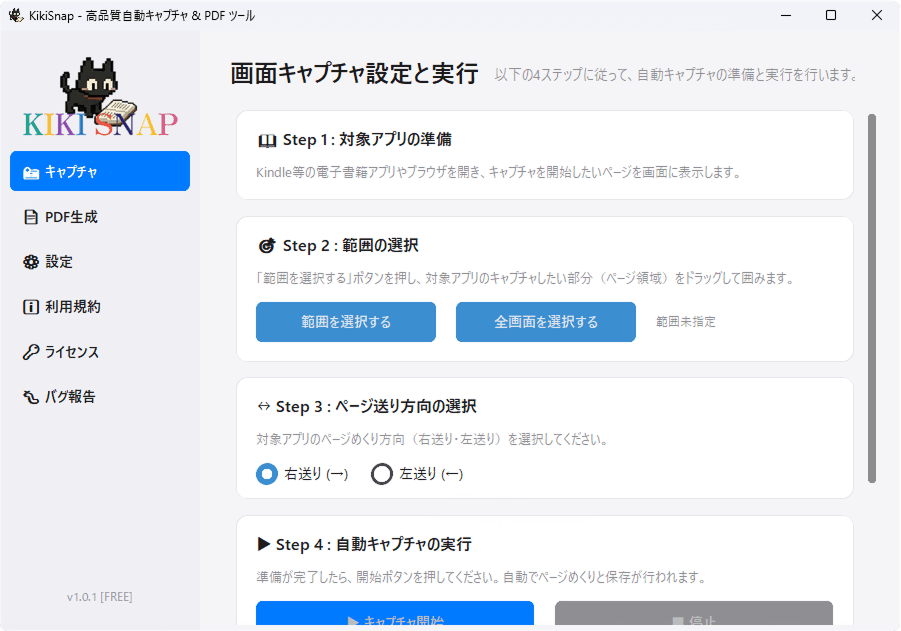
Task: Click the バグ報告 bug report icon
Action: [x=31, y=397]
